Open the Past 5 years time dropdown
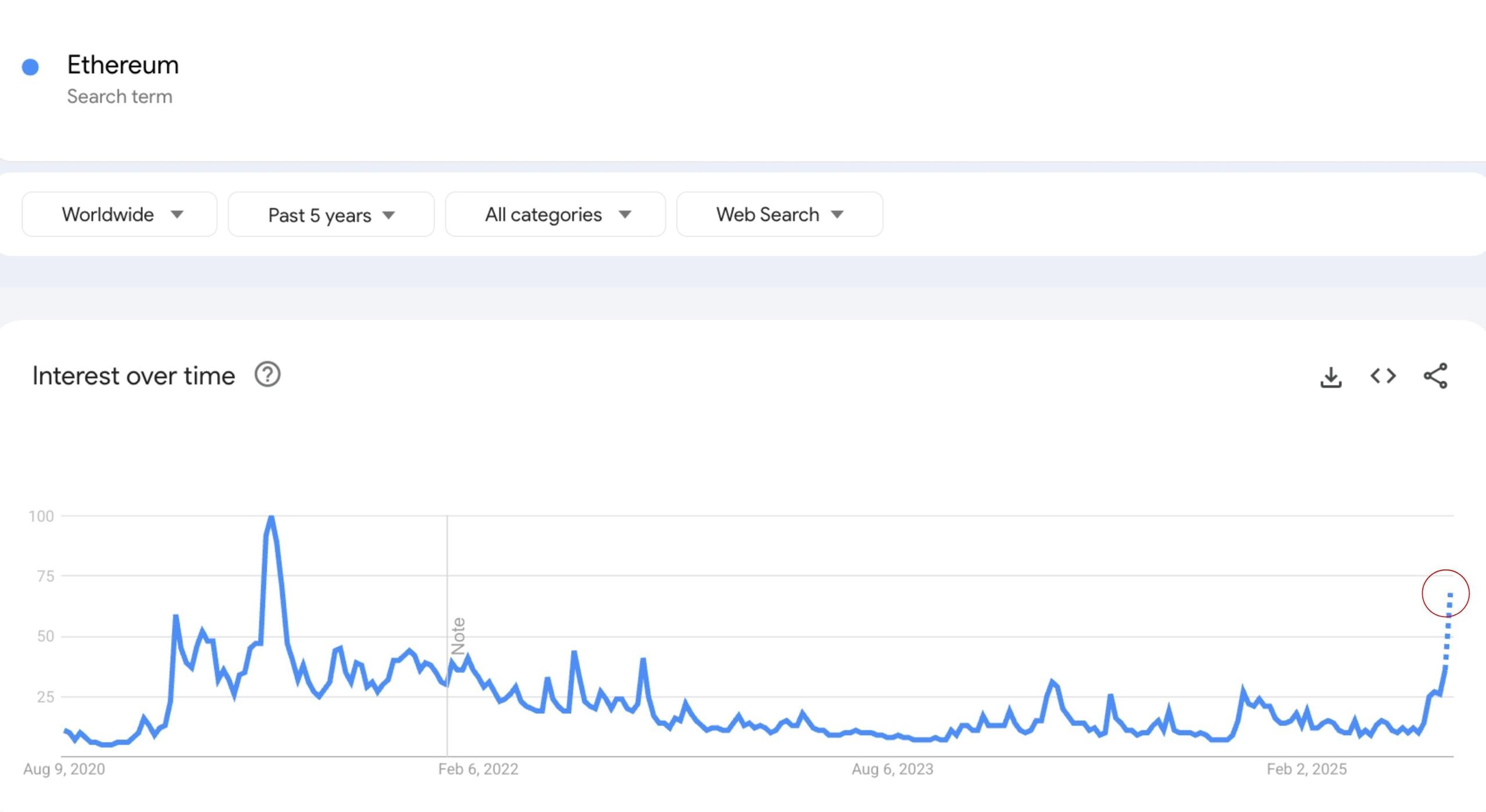 (331, 215)
